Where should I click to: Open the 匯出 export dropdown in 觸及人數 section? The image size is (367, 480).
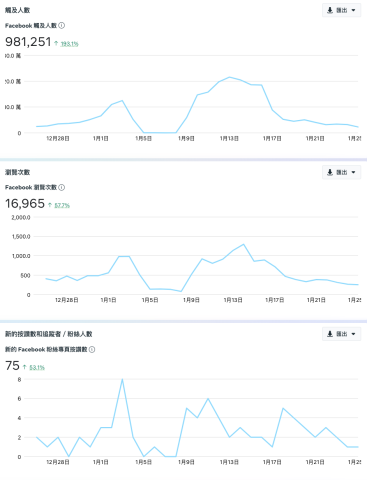tap(341, 10)
